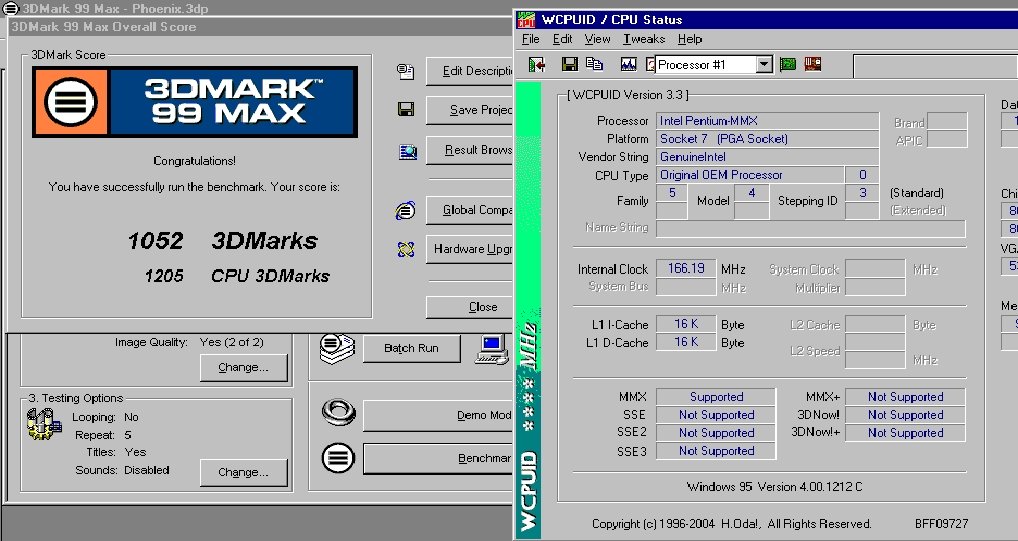Click the Internal Clock value 166.19
Viewport: 1018px width, 541px height.
[686, 269]
